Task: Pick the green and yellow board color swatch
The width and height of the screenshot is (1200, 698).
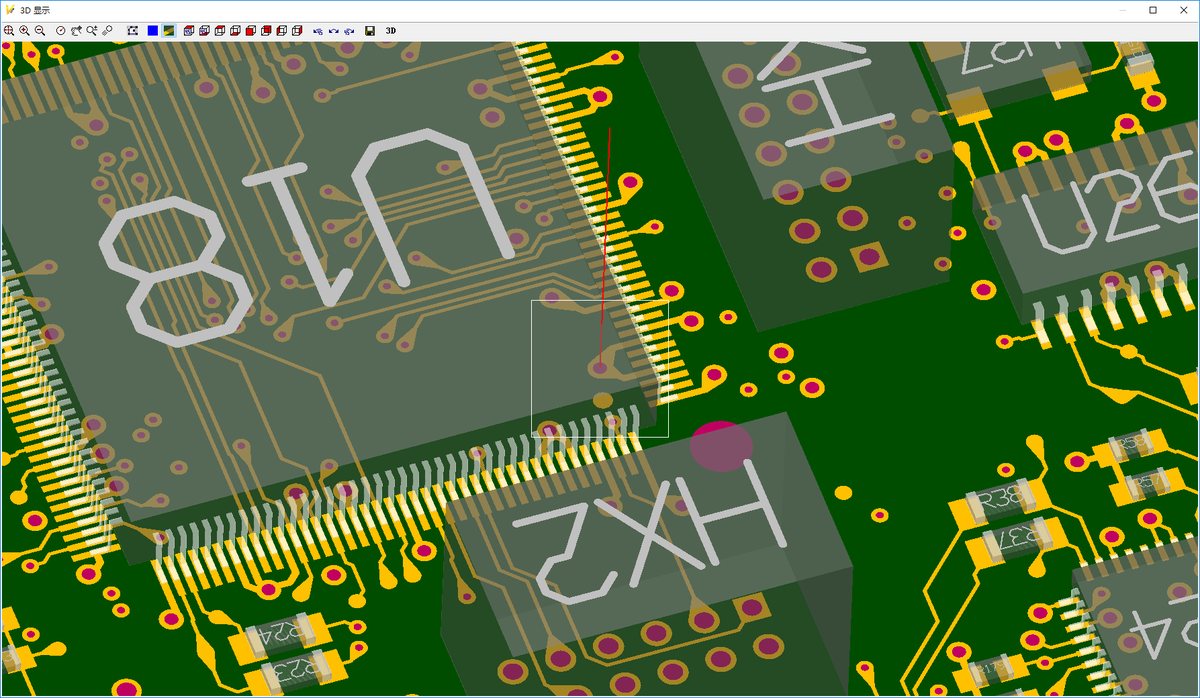Action: (x=169, y=31)
